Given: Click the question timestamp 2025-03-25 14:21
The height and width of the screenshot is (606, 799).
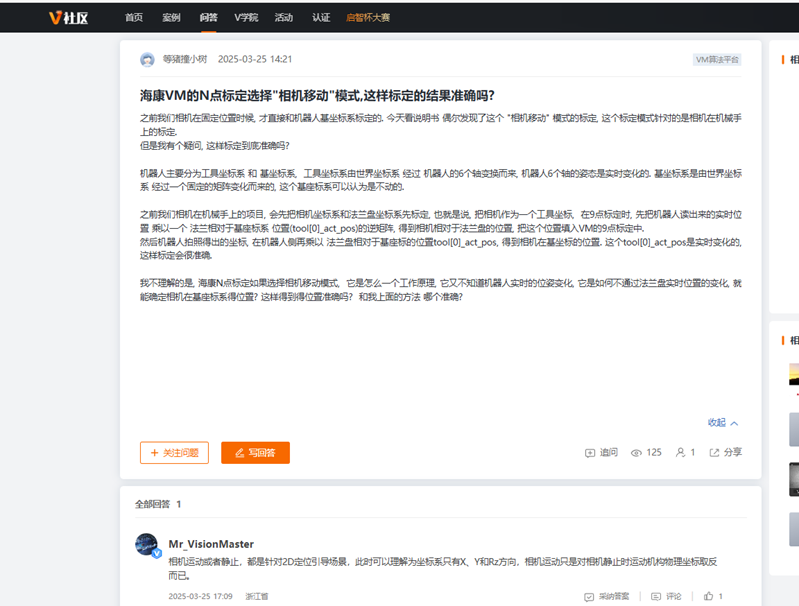Looking at the screenshot, I should coord(255,59).
